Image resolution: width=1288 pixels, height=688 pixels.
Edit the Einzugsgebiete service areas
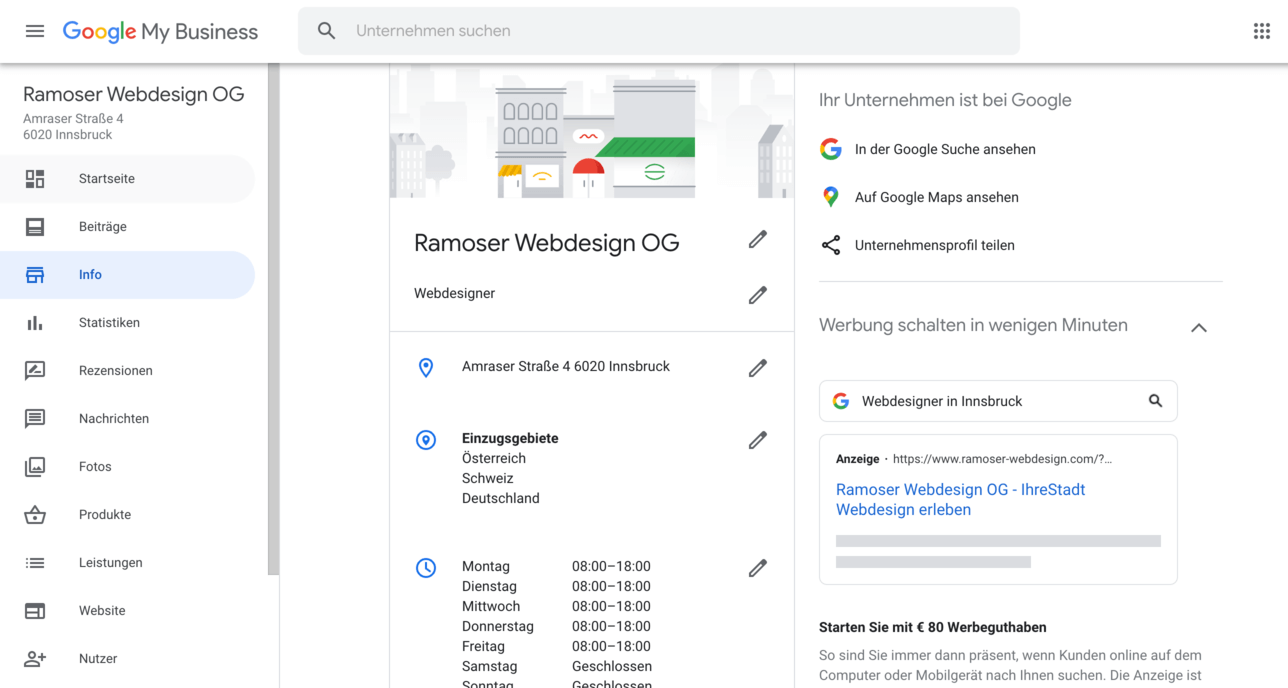click(x=758, y=440)
